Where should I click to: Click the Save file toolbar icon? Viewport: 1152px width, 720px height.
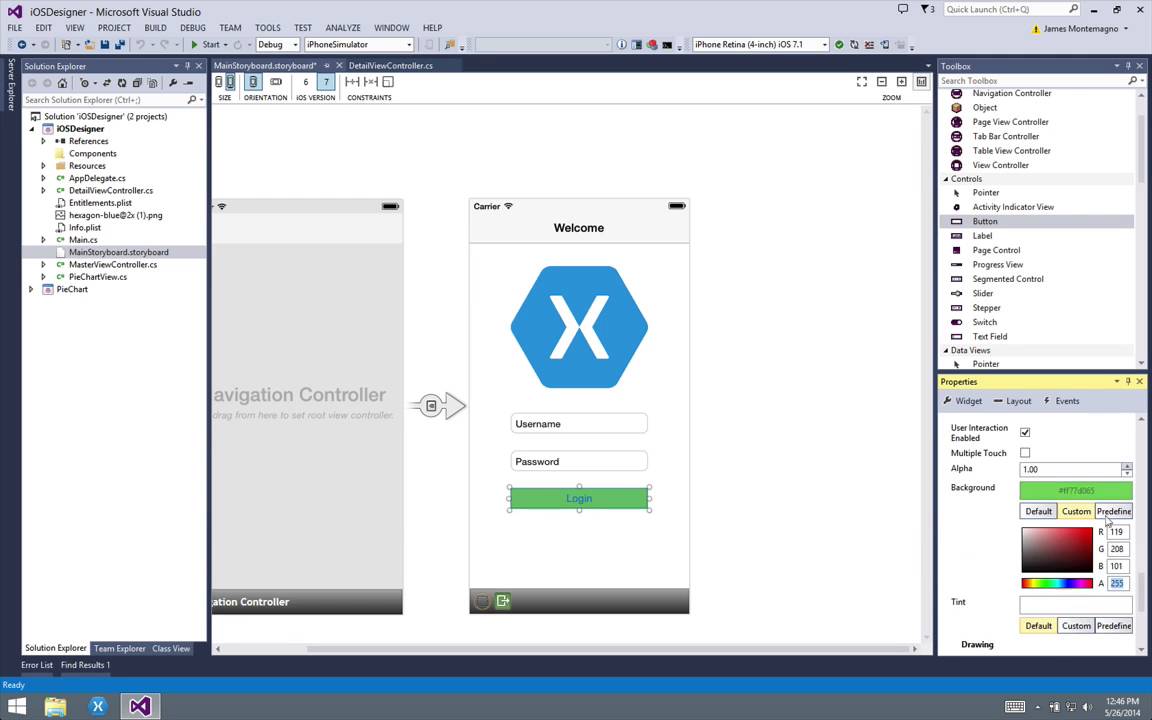104,45
